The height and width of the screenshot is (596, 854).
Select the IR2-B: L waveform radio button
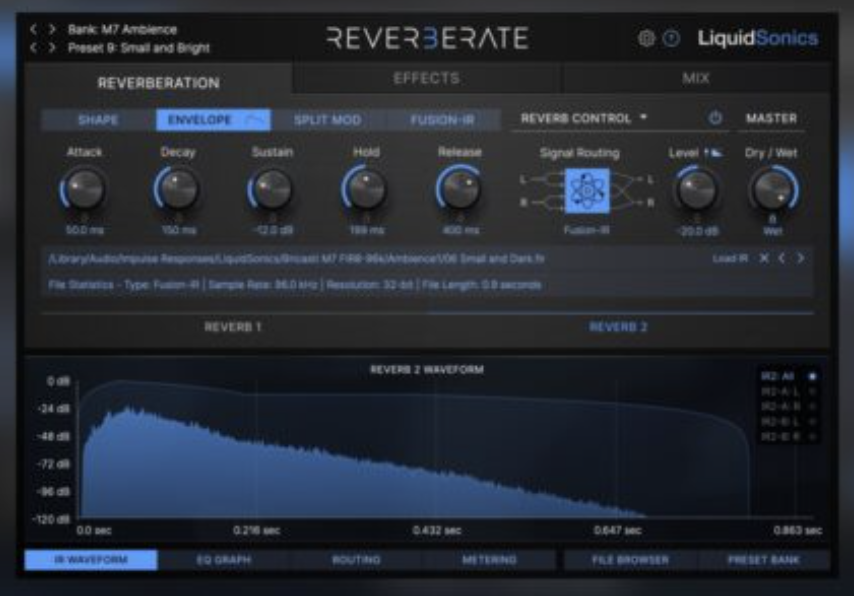pyautogui.click(x=813, y=422)
